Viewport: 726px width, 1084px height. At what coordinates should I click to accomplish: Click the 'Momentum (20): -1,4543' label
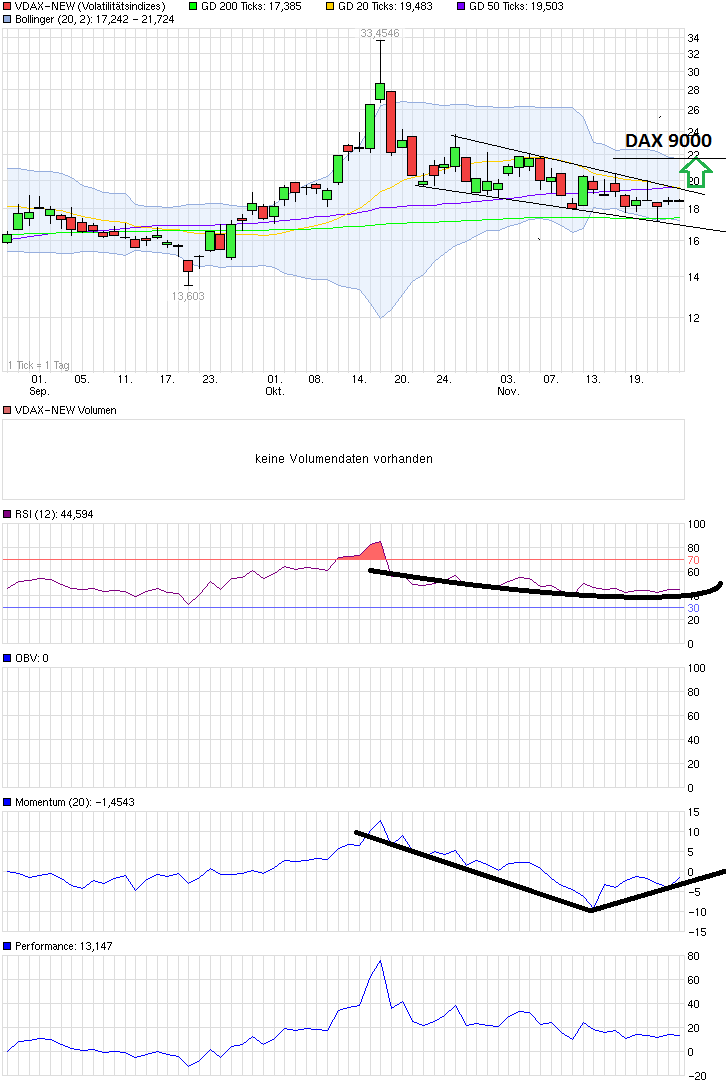tap(75, 802)
